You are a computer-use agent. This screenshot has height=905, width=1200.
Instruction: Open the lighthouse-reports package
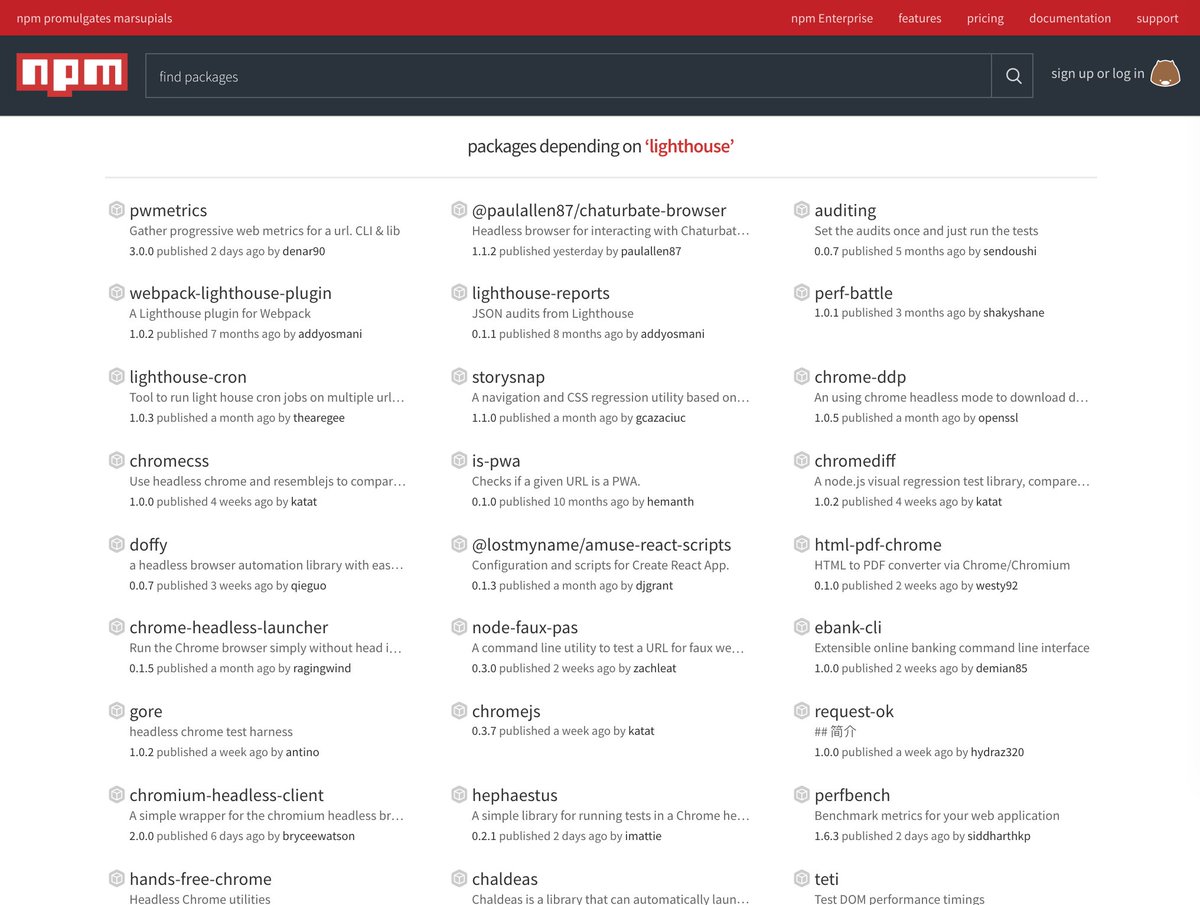[541, 293]
